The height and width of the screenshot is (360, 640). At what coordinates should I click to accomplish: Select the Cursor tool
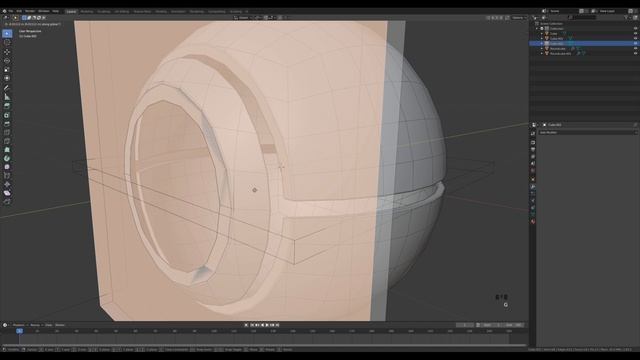7,42
